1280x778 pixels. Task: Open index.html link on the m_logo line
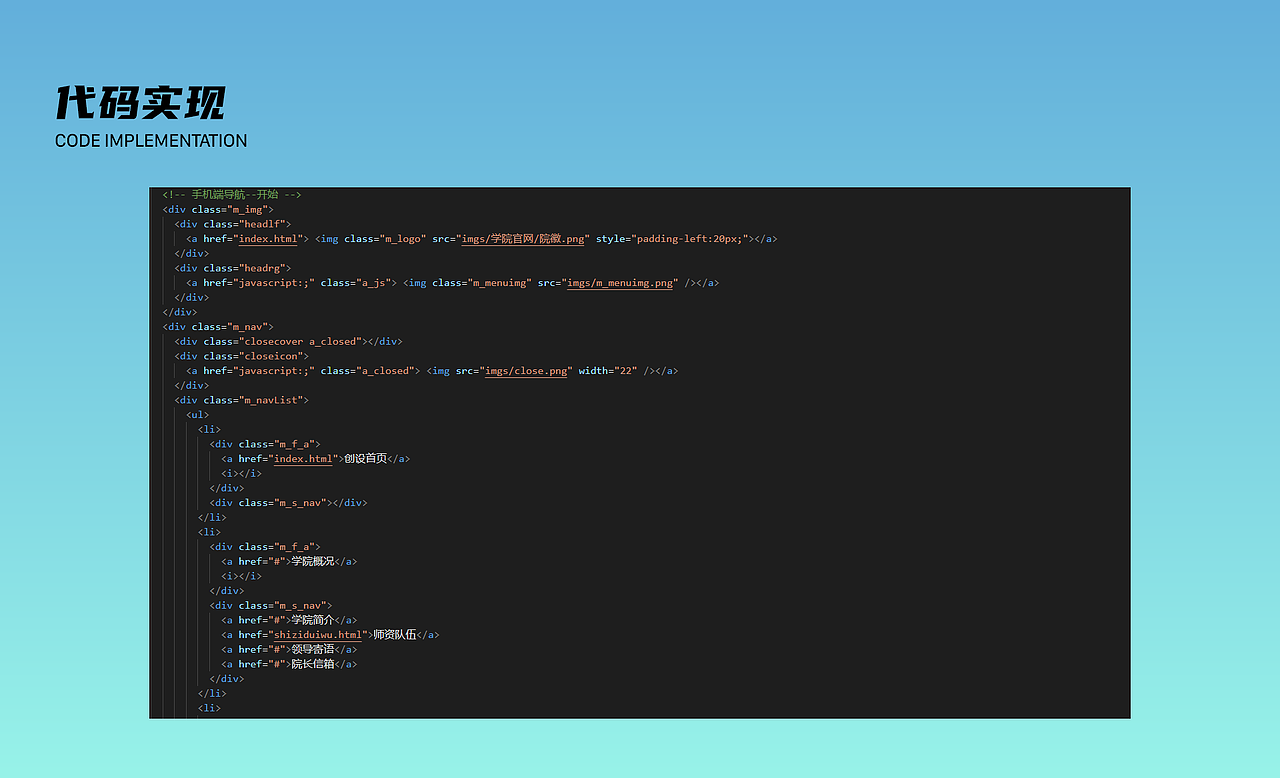point(268,239)
